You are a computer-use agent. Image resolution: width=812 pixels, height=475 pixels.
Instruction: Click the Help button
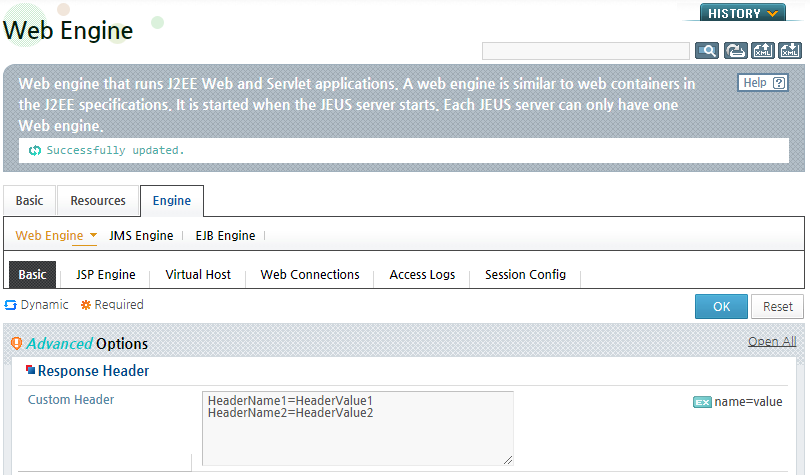click(x=763, y=83)
